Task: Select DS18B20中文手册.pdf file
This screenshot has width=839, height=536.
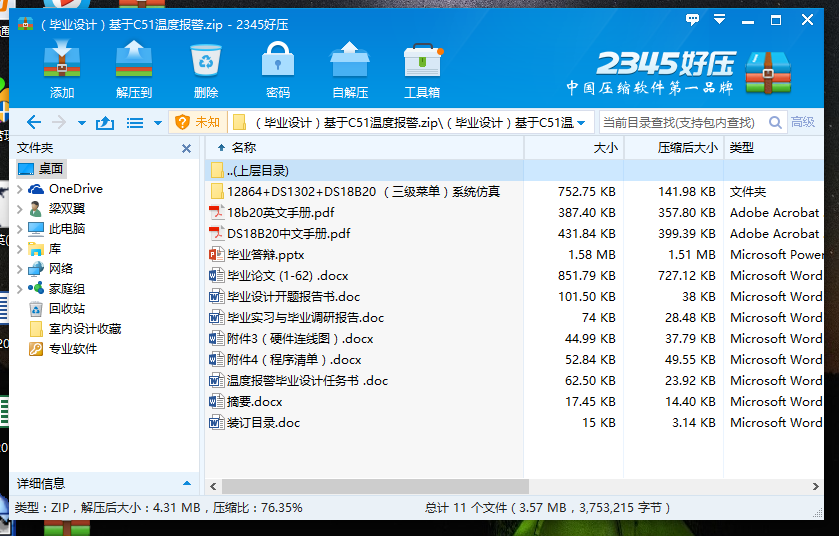Action: (x=514, y=234)
